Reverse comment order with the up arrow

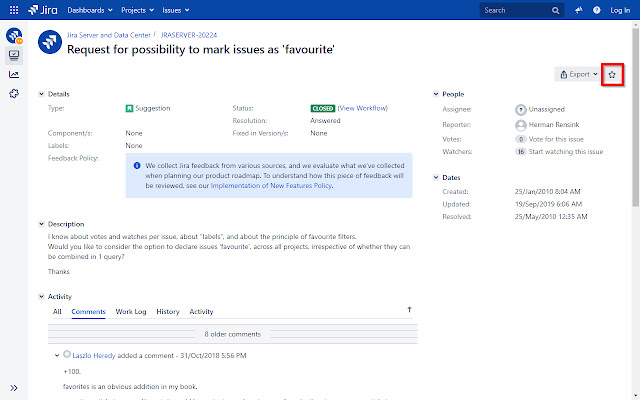[409, 310]
